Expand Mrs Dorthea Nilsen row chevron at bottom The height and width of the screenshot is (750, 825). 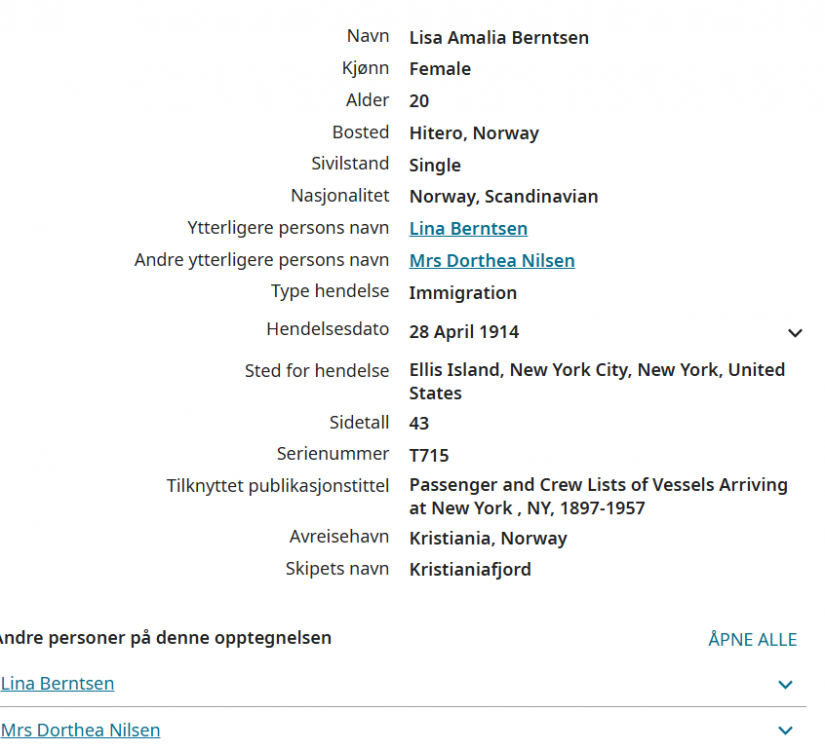click(785, 731)
